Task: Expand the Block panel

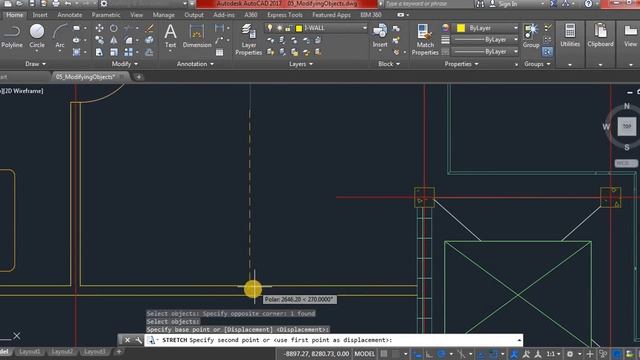Action: [x=389, y=64]
